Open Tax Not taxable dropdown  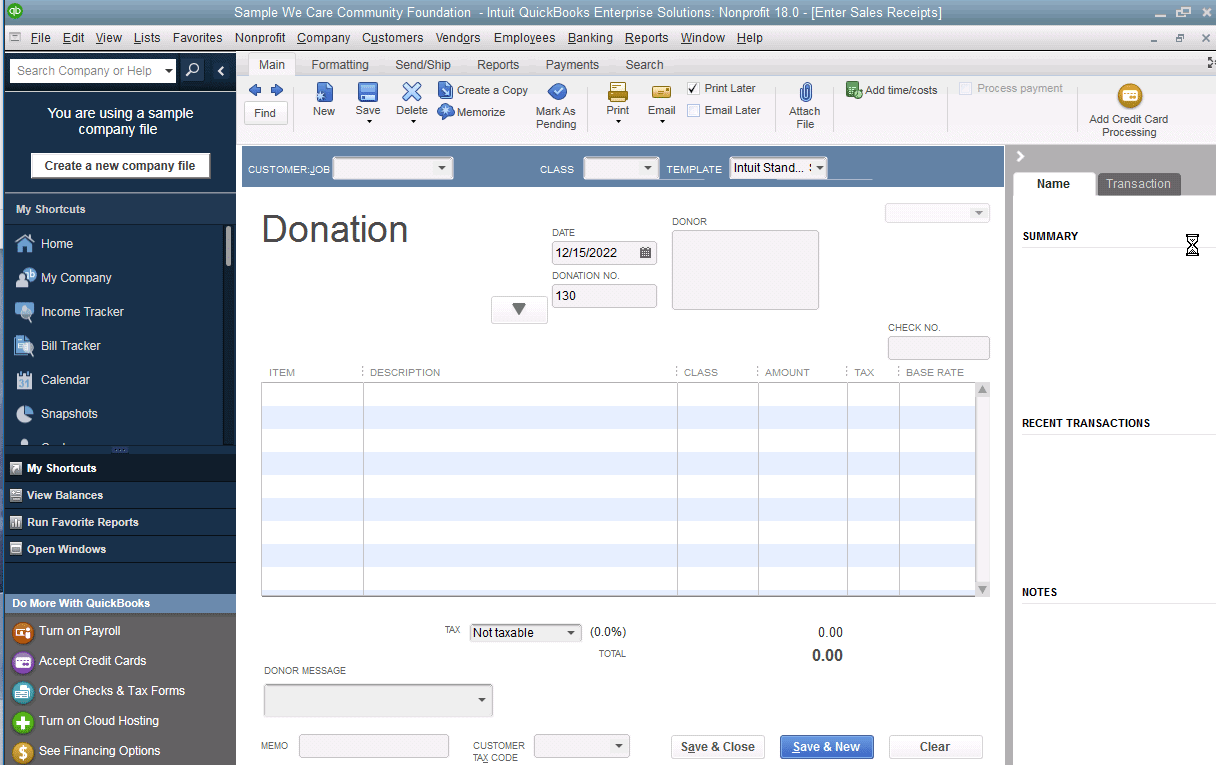tap(571, 633)
